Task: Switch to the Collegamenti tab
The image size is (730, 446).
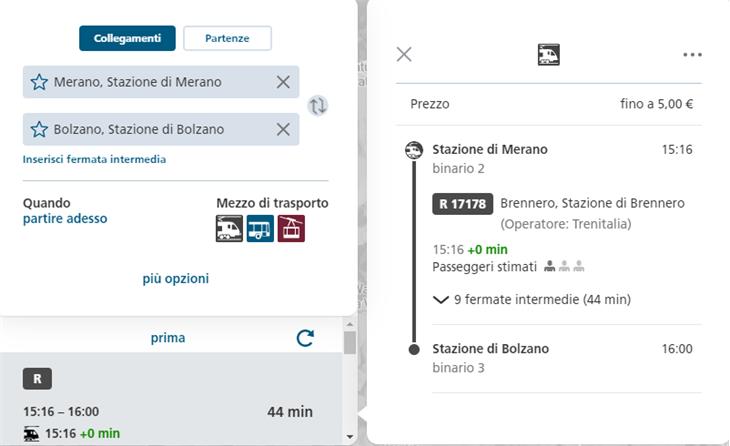Action: coord(127,38)
